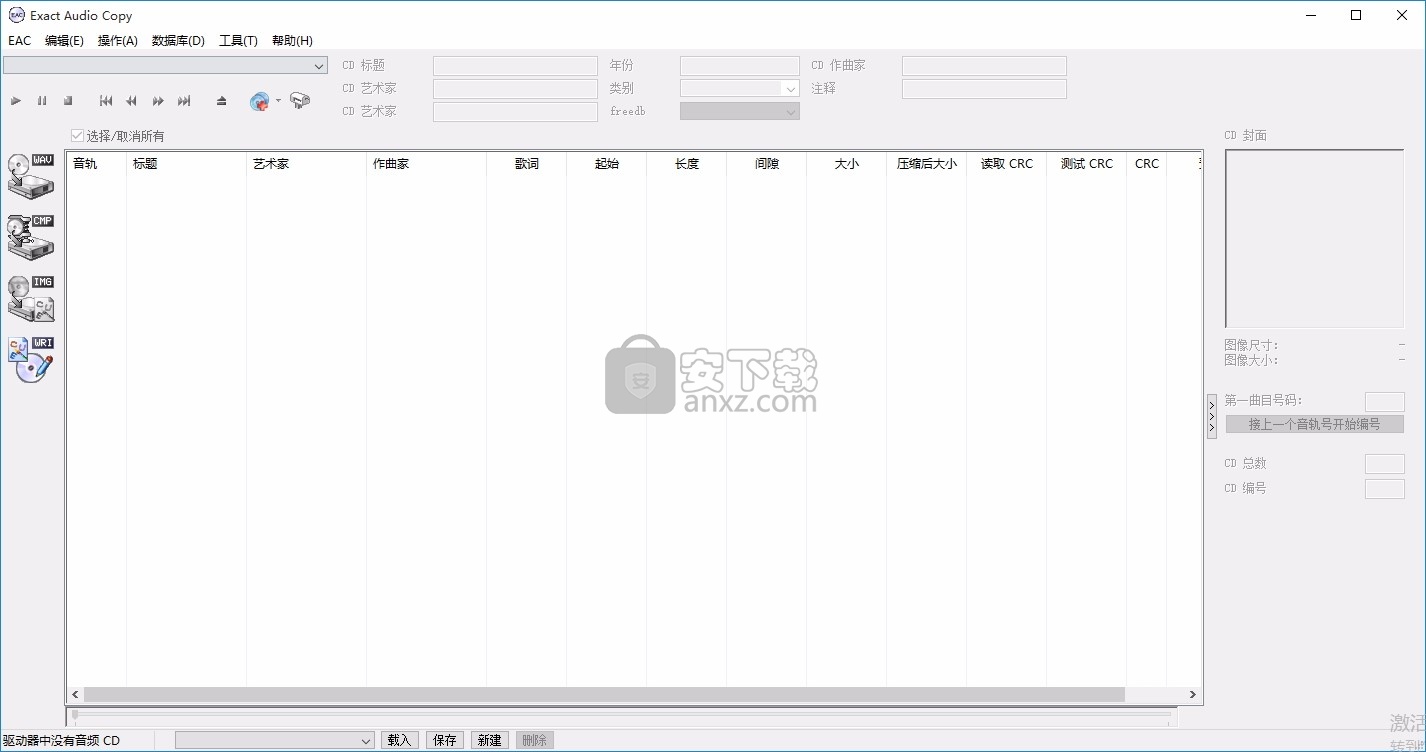Open the freedb CD info lookup icon
This screenshot has height=752, width=1426.
tap(260, 101)
